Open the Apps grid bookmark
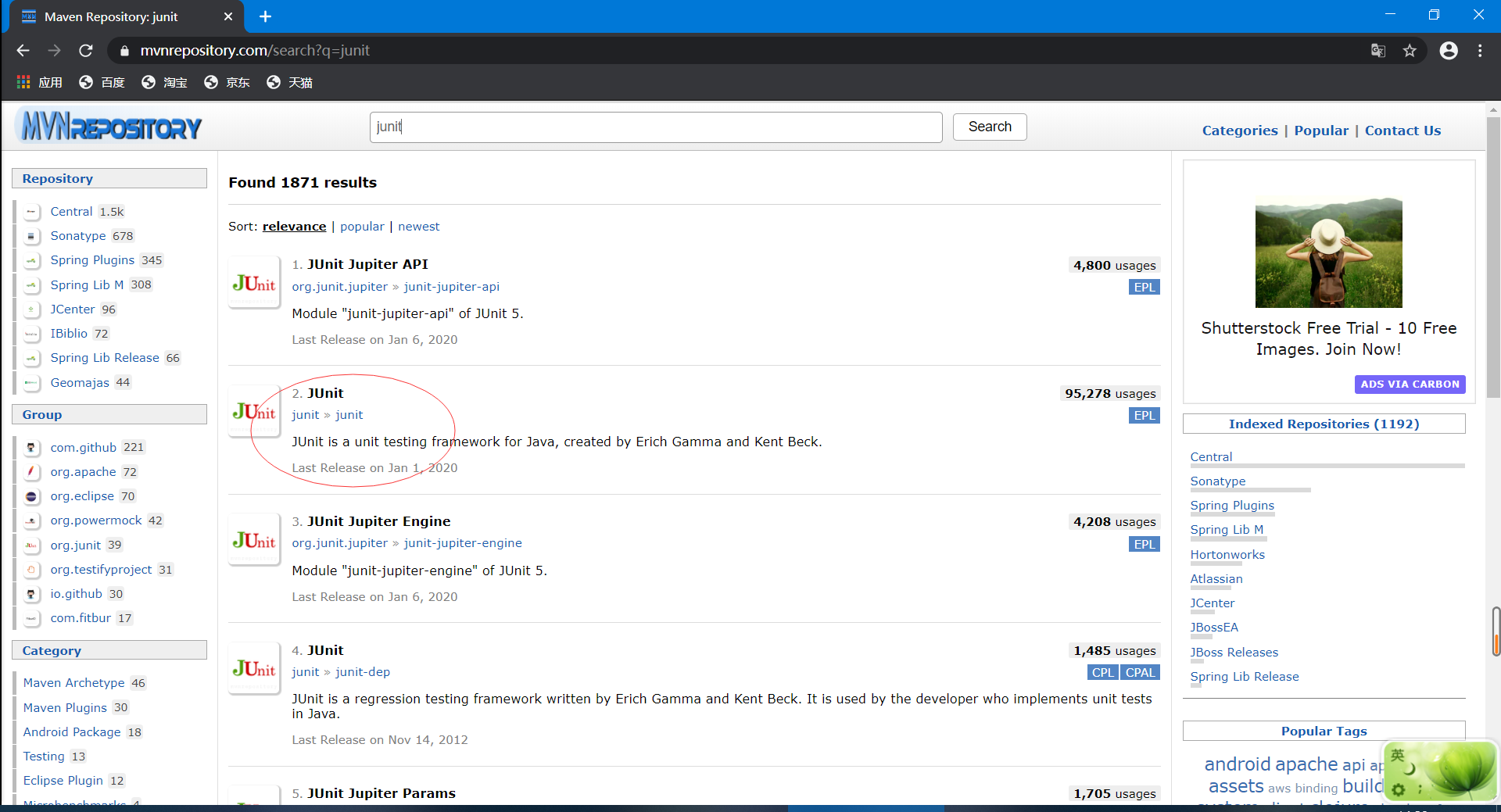The height and width of the screenshot is (812, 1501). [x=39, y=82]
